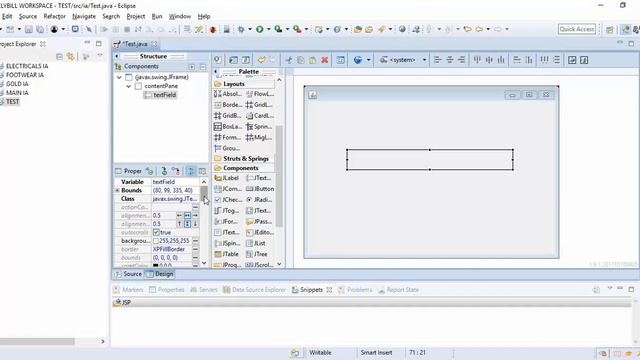Click the Undo arrow in designer toolbar
640x360 pixels.
pos(261,60)
